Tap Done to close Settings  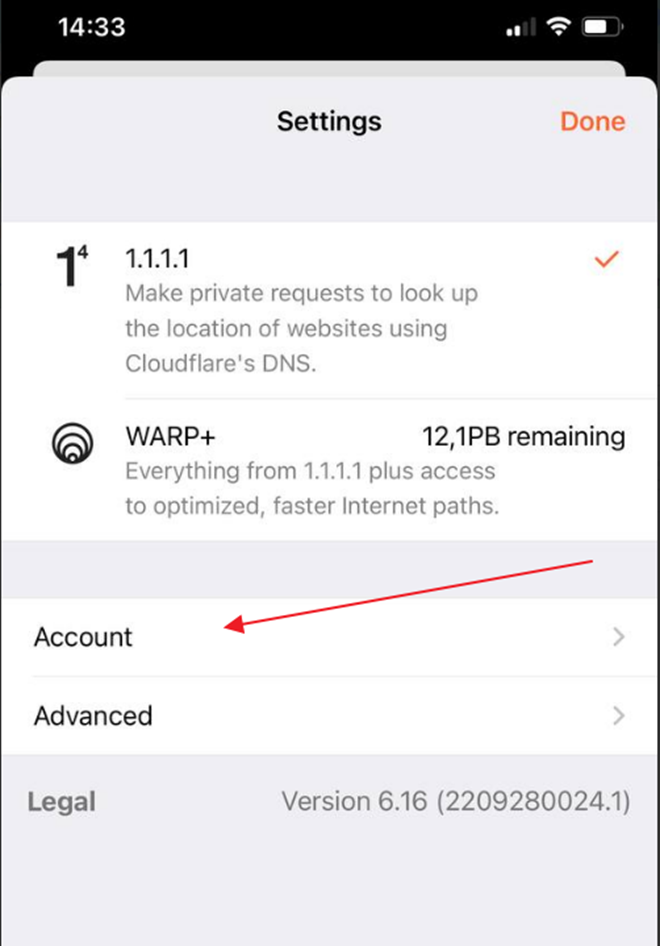592,121
